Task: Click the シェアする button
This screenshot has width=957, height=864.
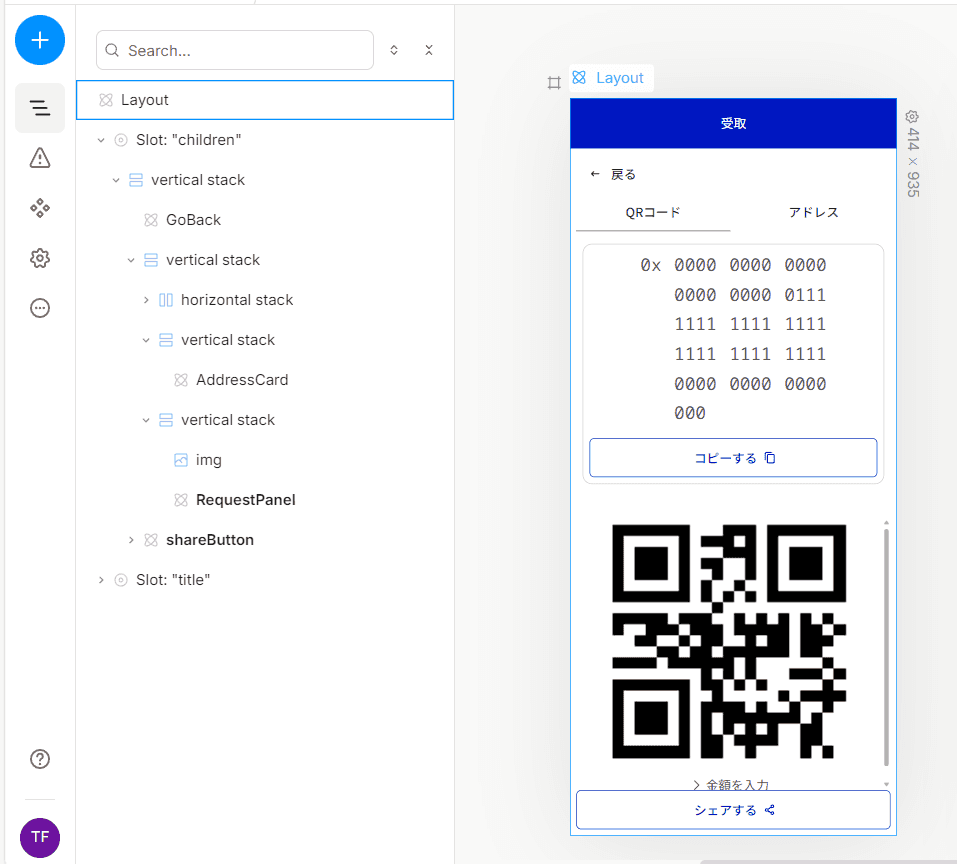Action: [x=733, y=810]
